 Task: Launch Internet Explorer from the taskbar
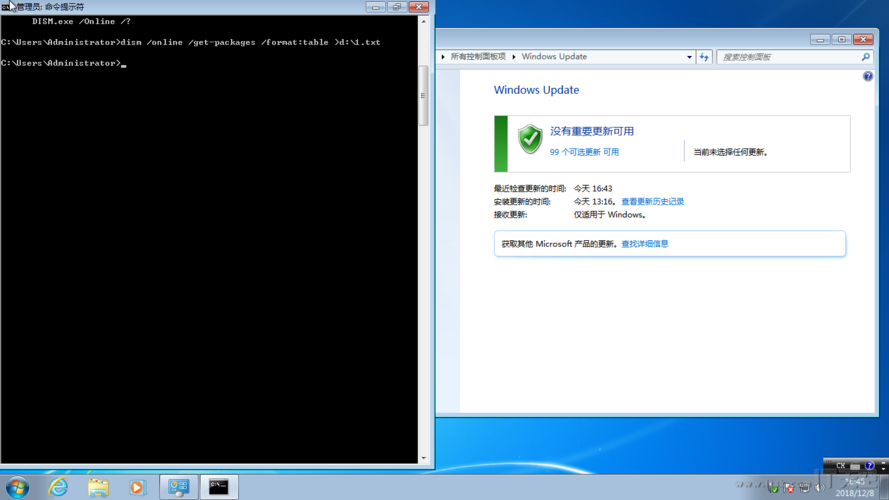[x=58, y=487]
